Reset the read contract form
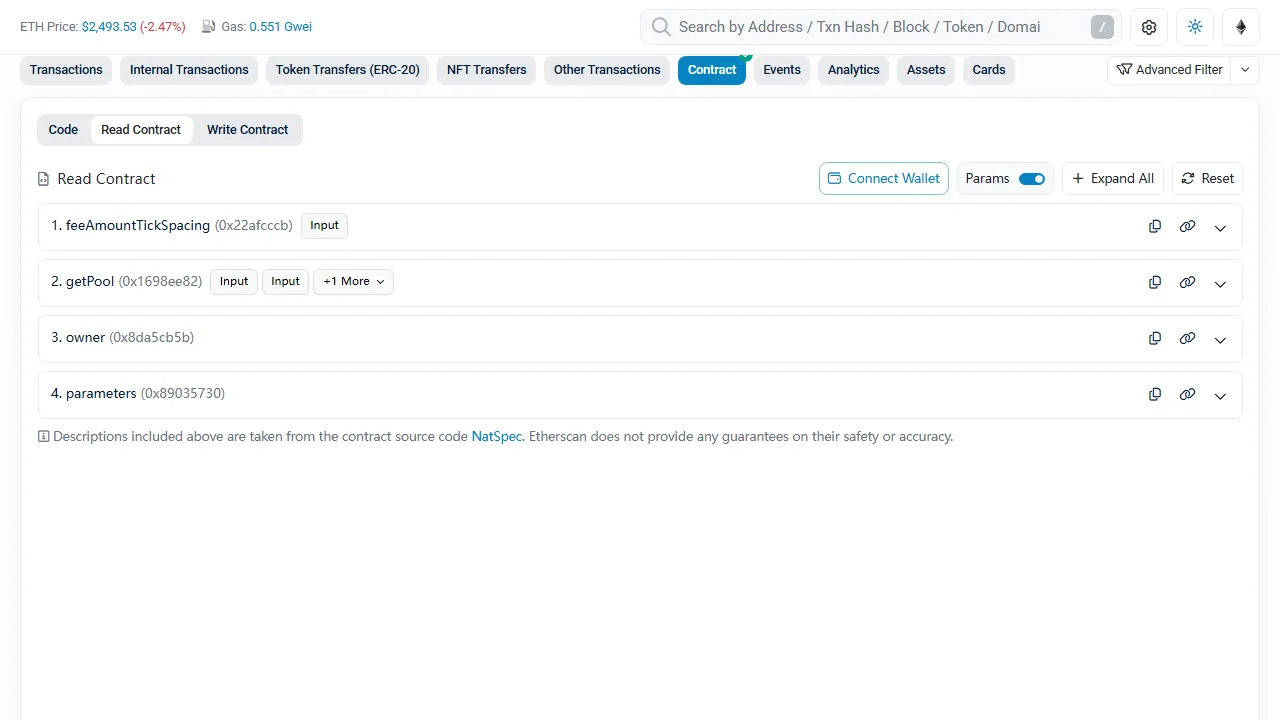The image size is (1280, 720). tap(1207, 179)
